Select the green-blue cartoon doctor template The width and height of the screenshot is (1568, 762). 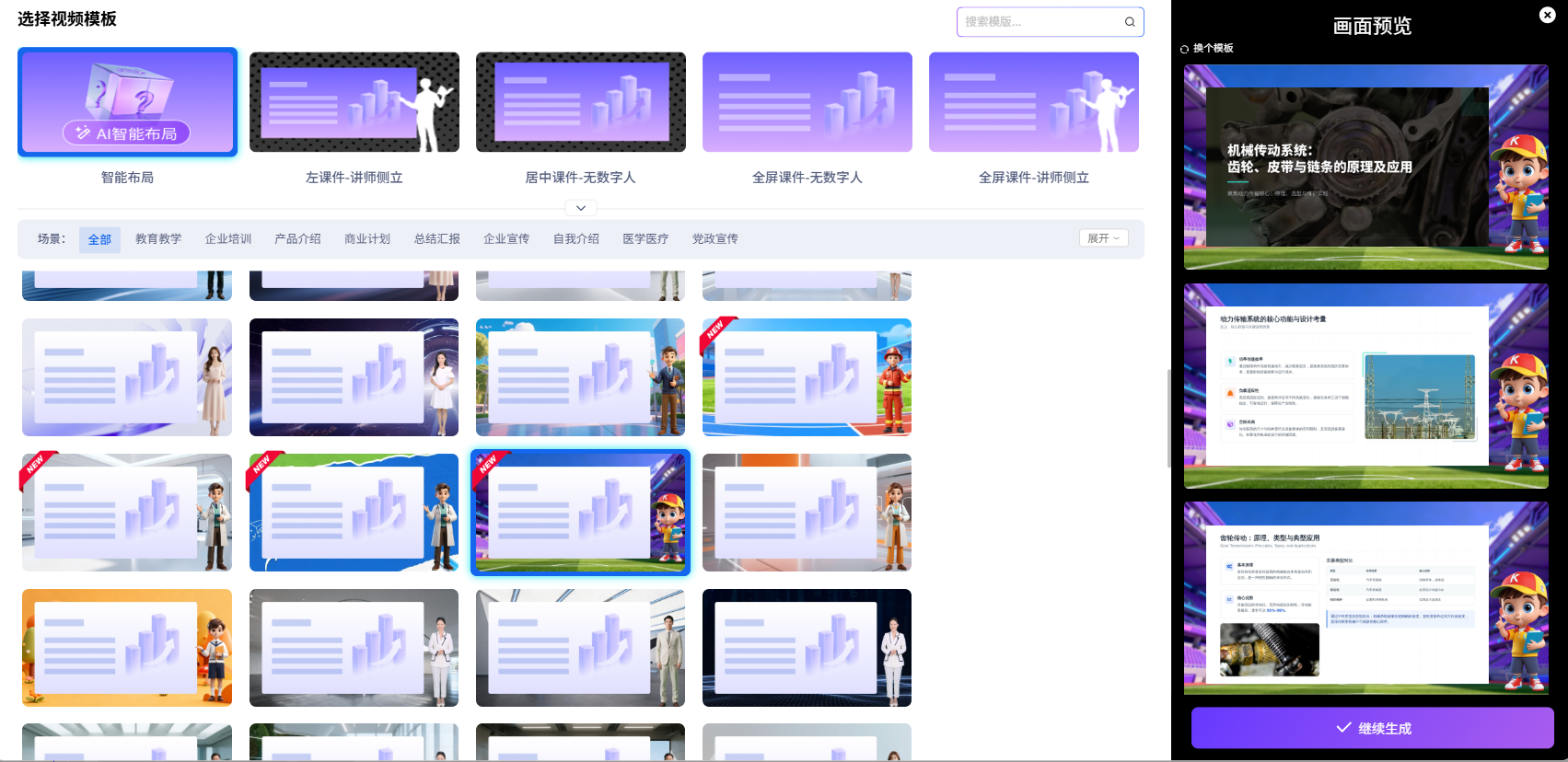(x=354, y=513)
